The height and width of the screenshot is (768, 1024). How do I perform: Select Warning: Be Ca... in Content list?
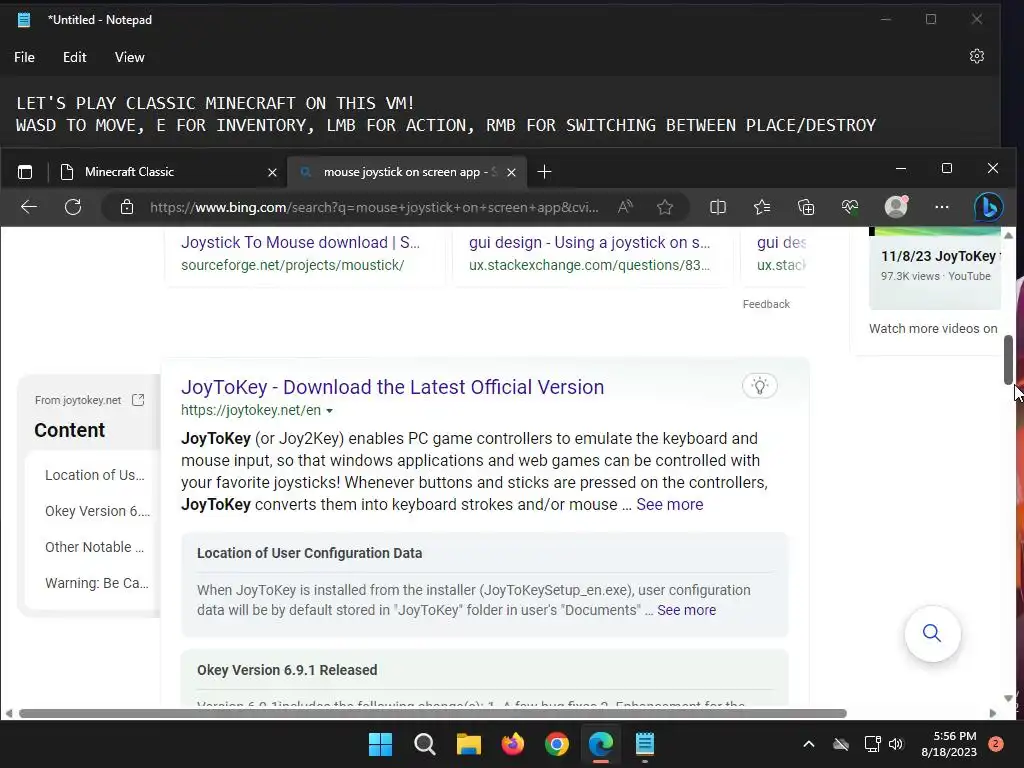[97, 583]
